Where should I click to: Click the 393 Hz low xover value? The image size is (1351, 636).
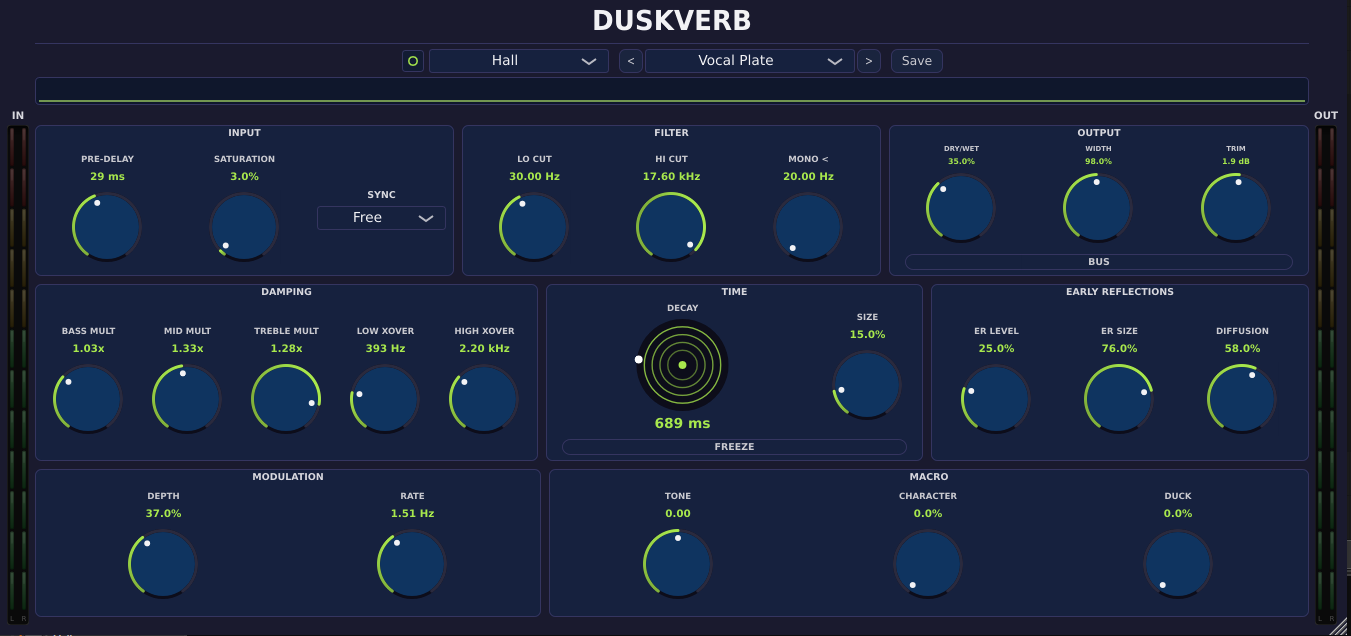click(385, 348)
